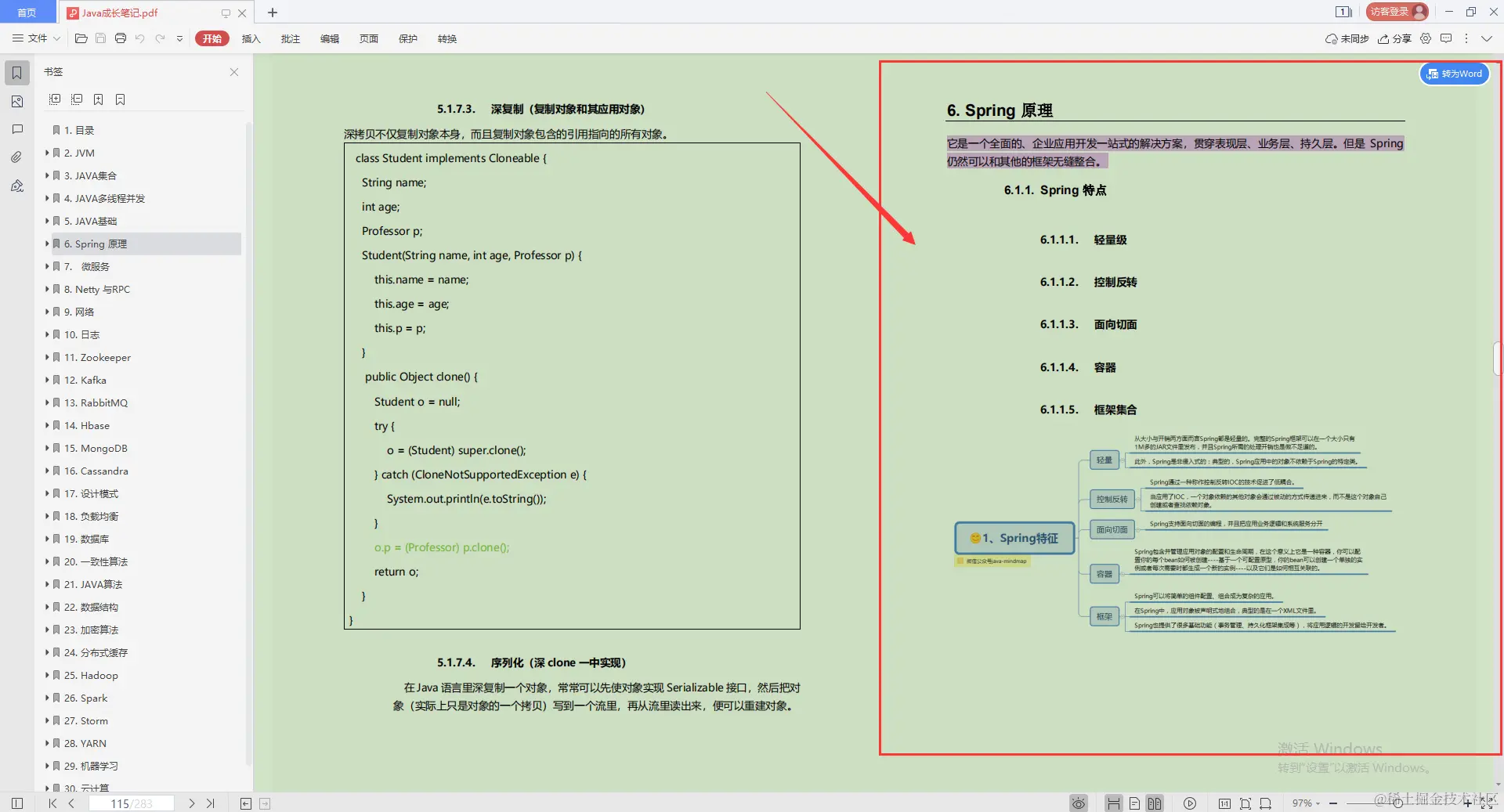Click the delete bookmark icon
The width and height of the screenshot is (1504, 812).
click(121, 99)
